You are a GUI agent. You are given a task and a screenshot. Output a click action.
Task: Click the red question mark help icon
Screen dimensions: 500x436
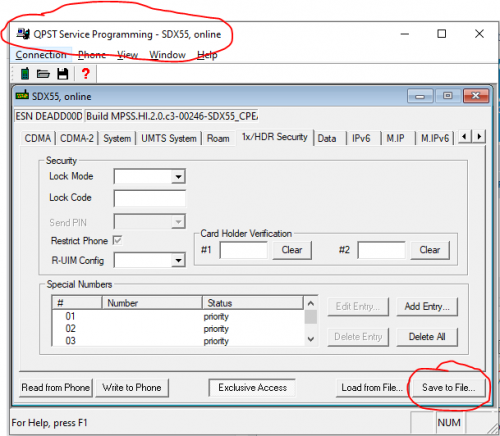(86, 74)
